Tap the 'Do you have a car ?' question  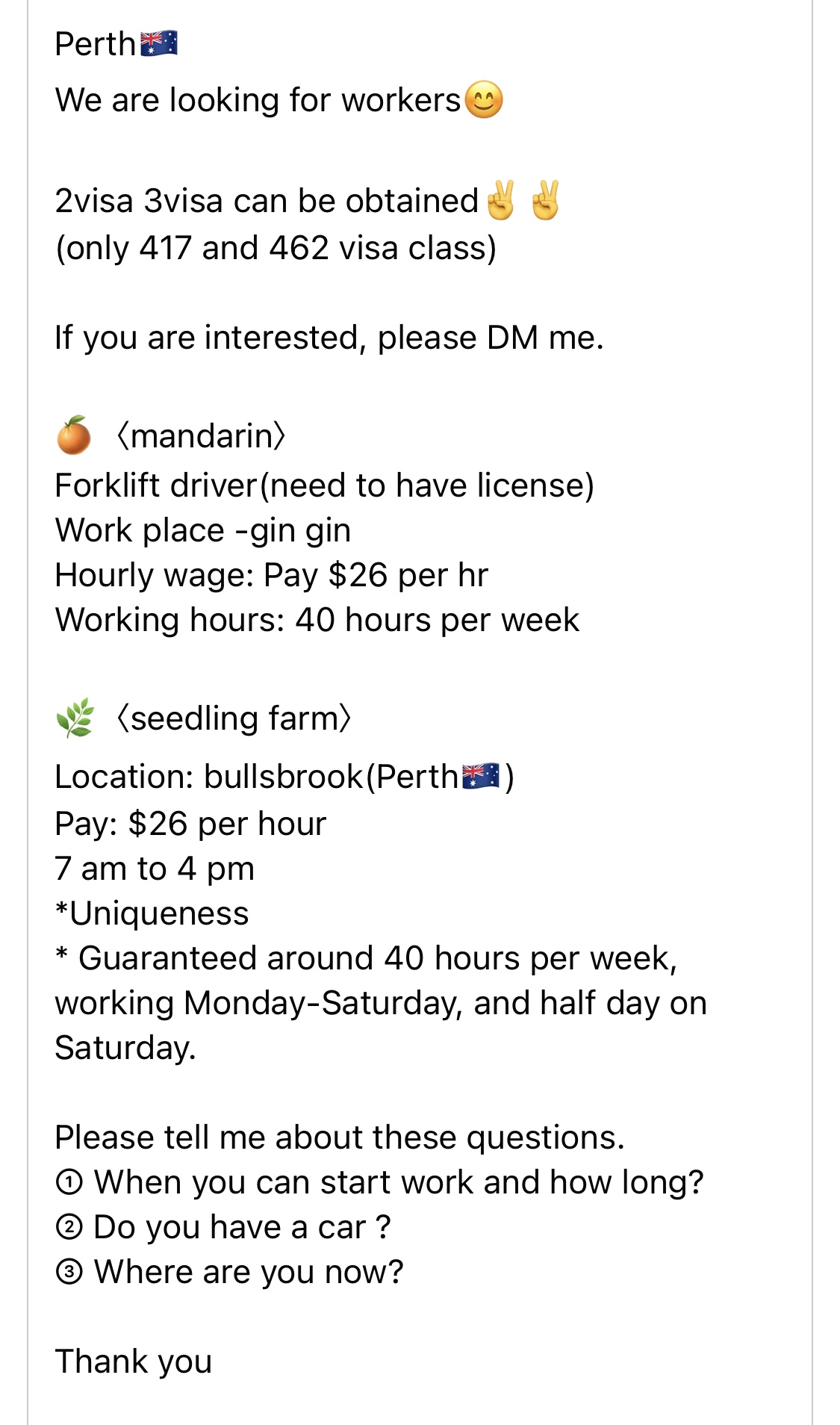click(242, 1227)
